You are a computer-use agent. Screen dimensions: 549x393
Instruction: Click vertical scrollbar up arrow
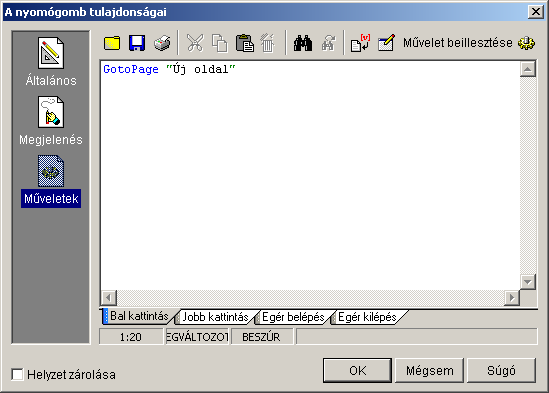[528, 69]
